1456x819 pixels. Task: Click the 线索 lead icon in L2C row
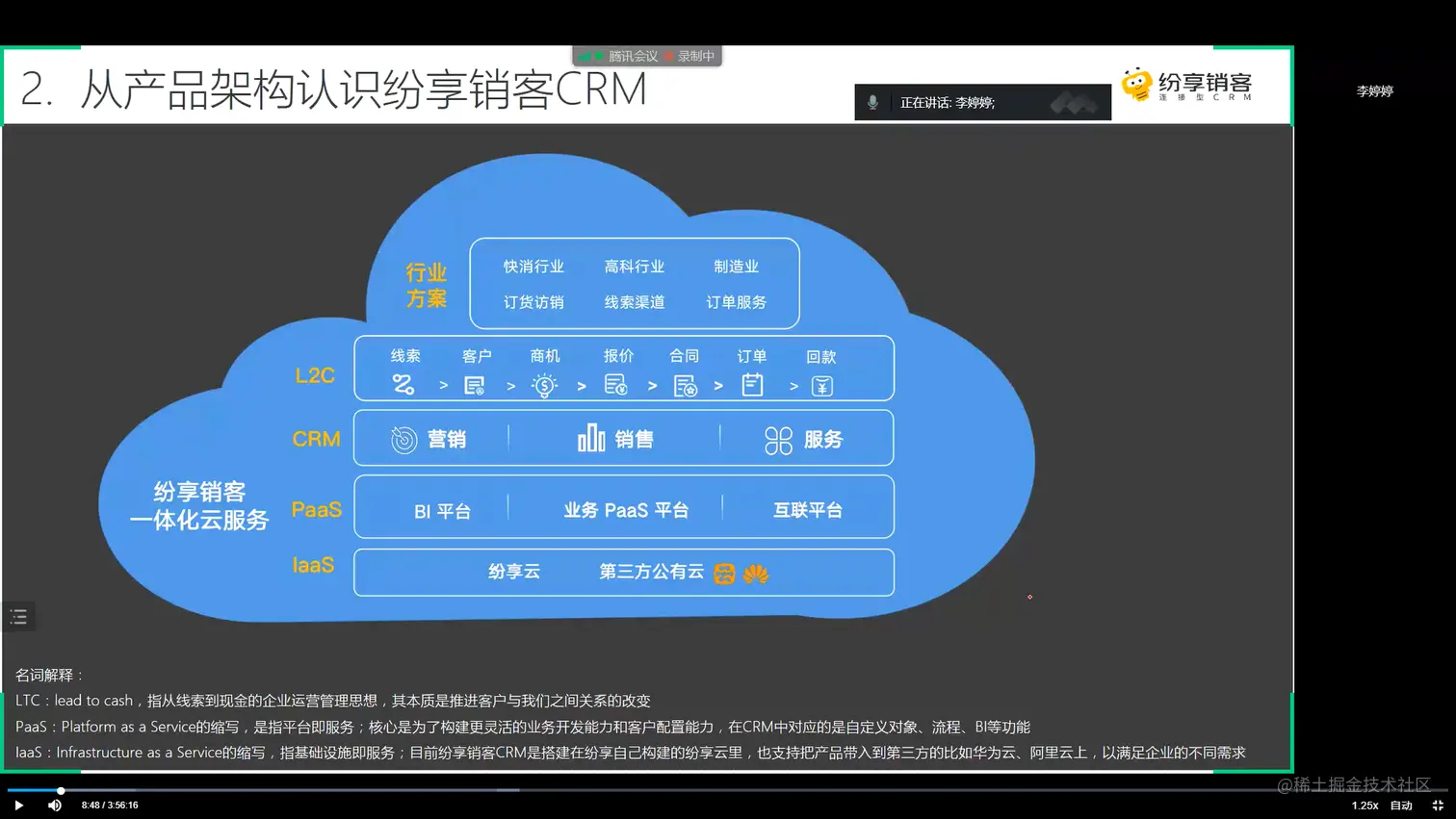point(403,385)
